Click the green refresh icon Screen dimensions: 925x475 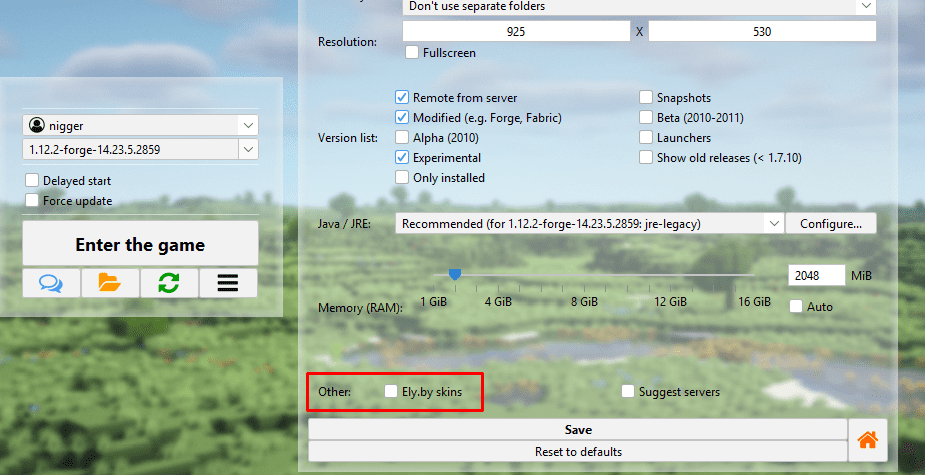tap(169, 283)
